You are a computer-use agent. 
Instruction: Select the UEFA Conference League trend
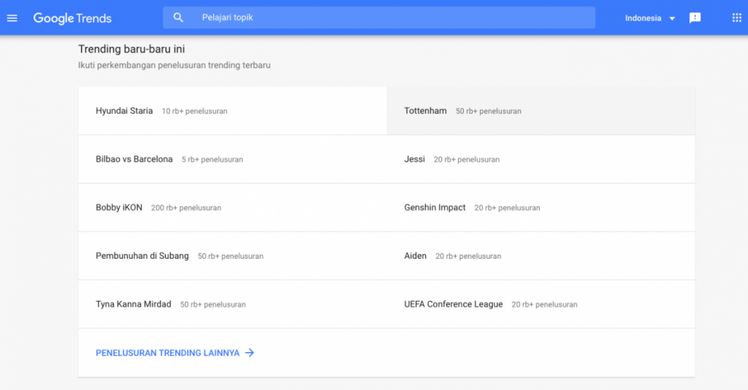pyautogui.click(x=541, y=304)
